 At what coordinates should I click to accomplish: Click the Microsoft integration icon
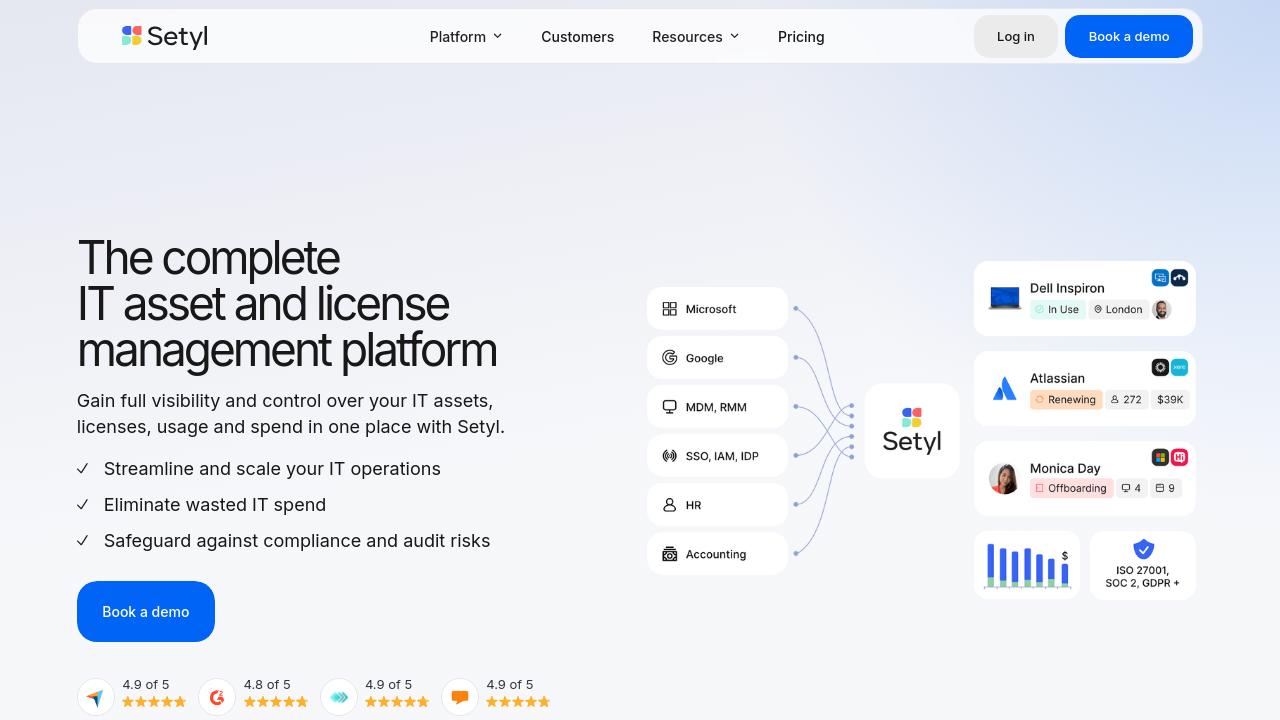[670, 309]
